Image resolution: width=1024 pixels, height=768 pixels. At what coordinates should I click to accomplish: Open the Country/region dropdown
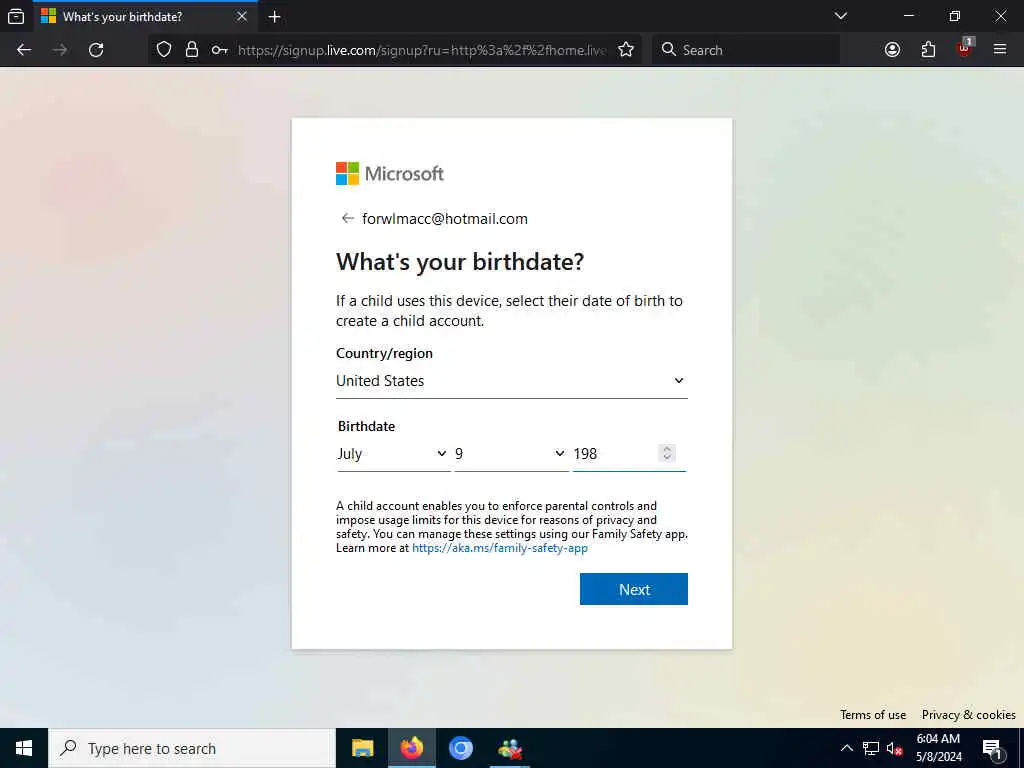[x=511, y=381]
